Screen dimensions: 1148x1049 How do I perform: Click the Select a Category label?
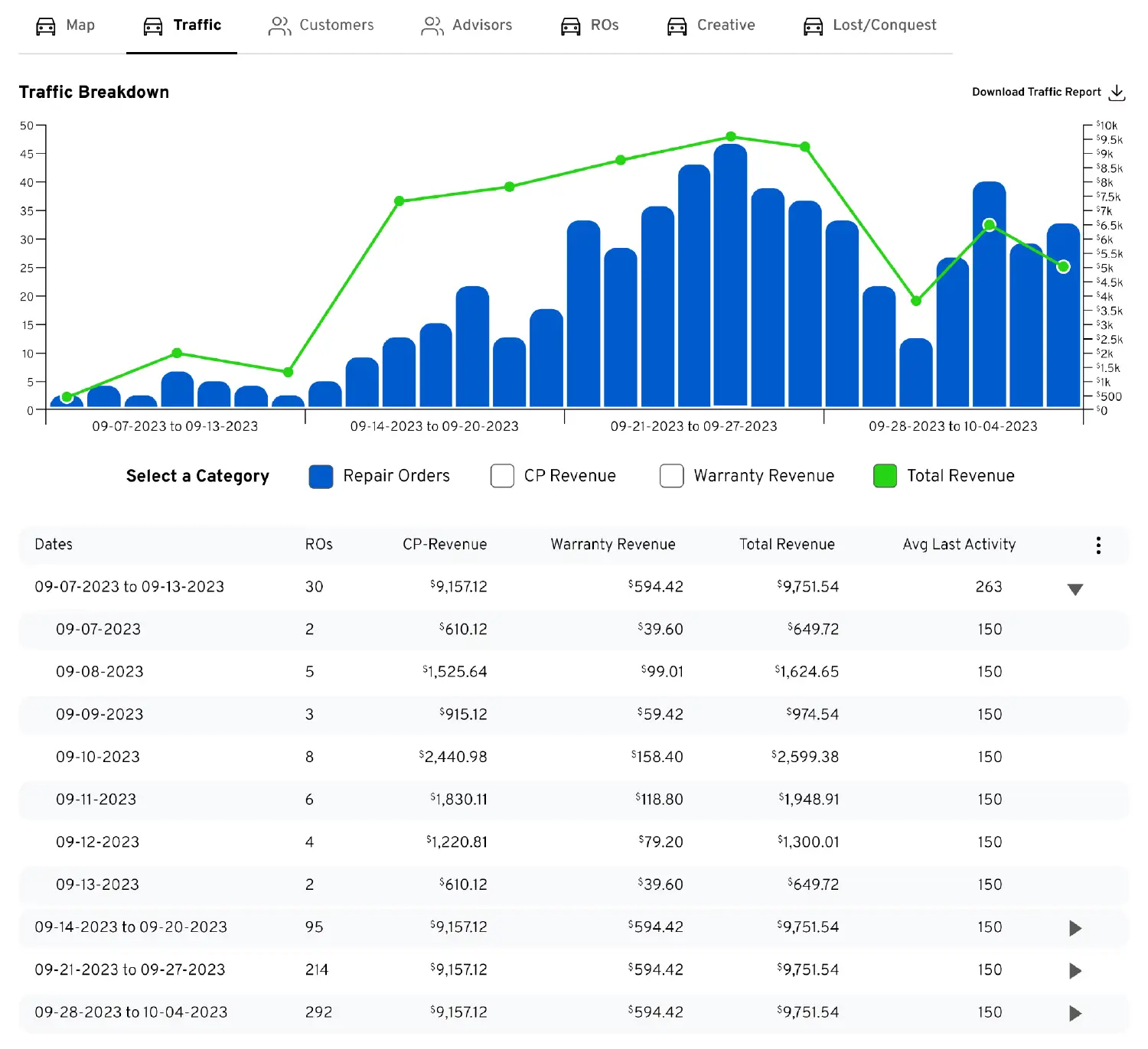click(x=197, y=476)
